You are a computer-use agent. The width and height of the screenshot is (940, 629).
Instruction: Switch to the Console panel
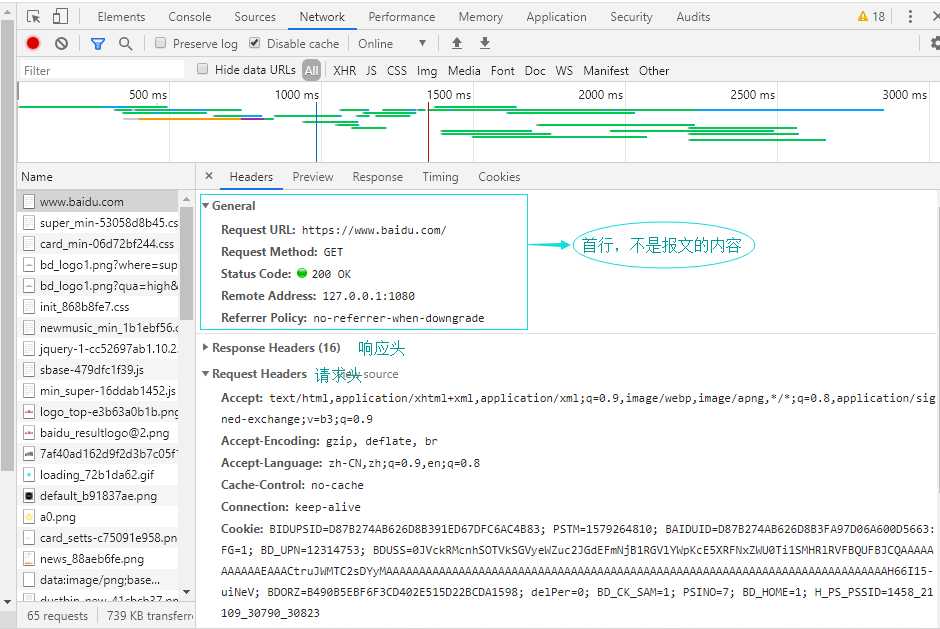(x=189, y=17)
